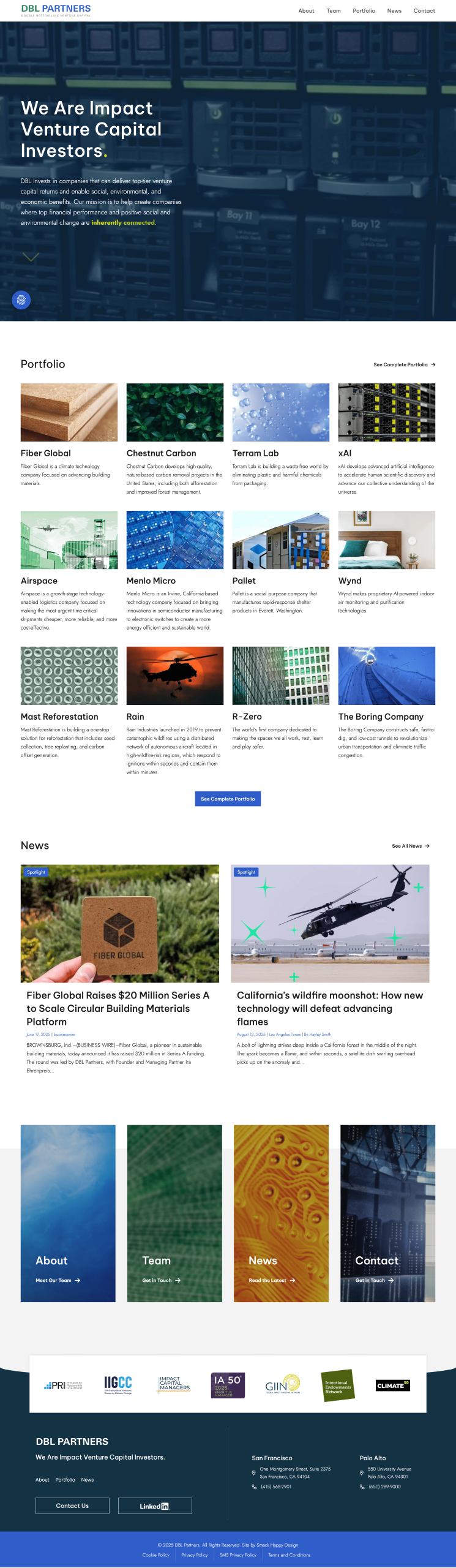Click the down chevron in the hero section

[x=31, y=257]
